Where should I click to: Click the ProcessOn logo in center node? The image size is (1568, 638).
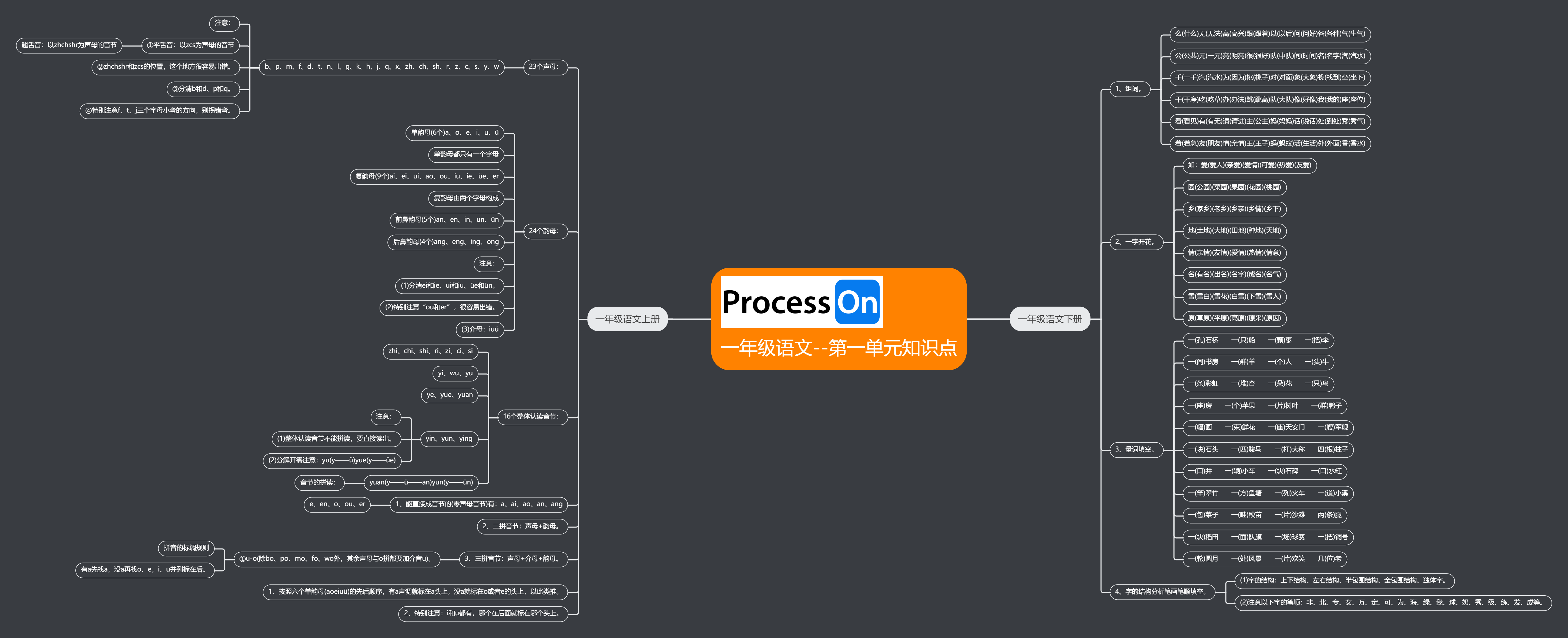801,302
